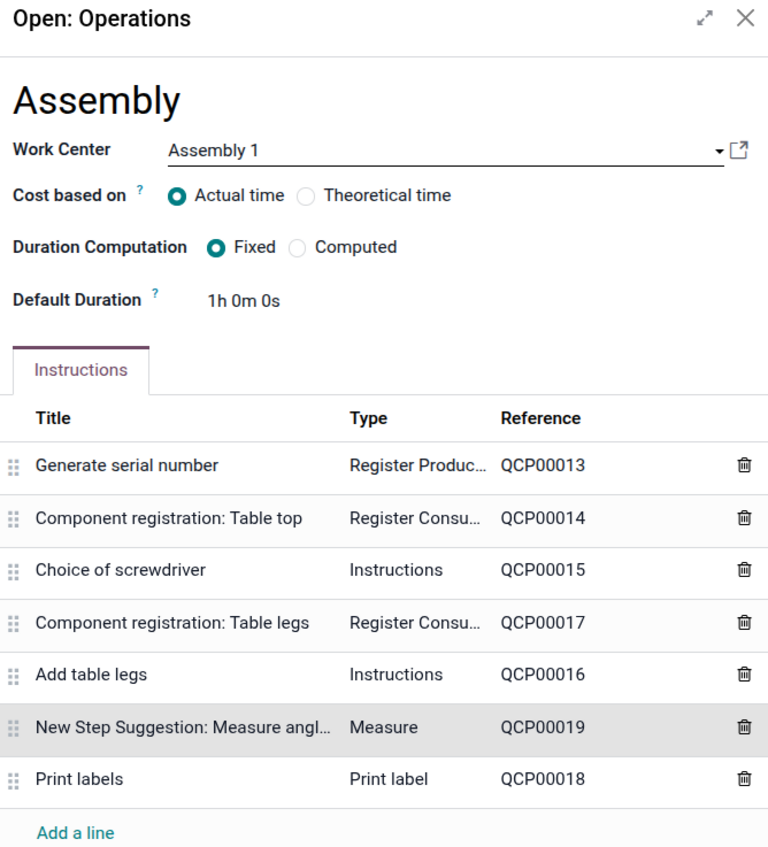Image resolution: width=768 pixels, height=847 pixels.
Task: Select Computed duration computation
Action: coord(297,248)
